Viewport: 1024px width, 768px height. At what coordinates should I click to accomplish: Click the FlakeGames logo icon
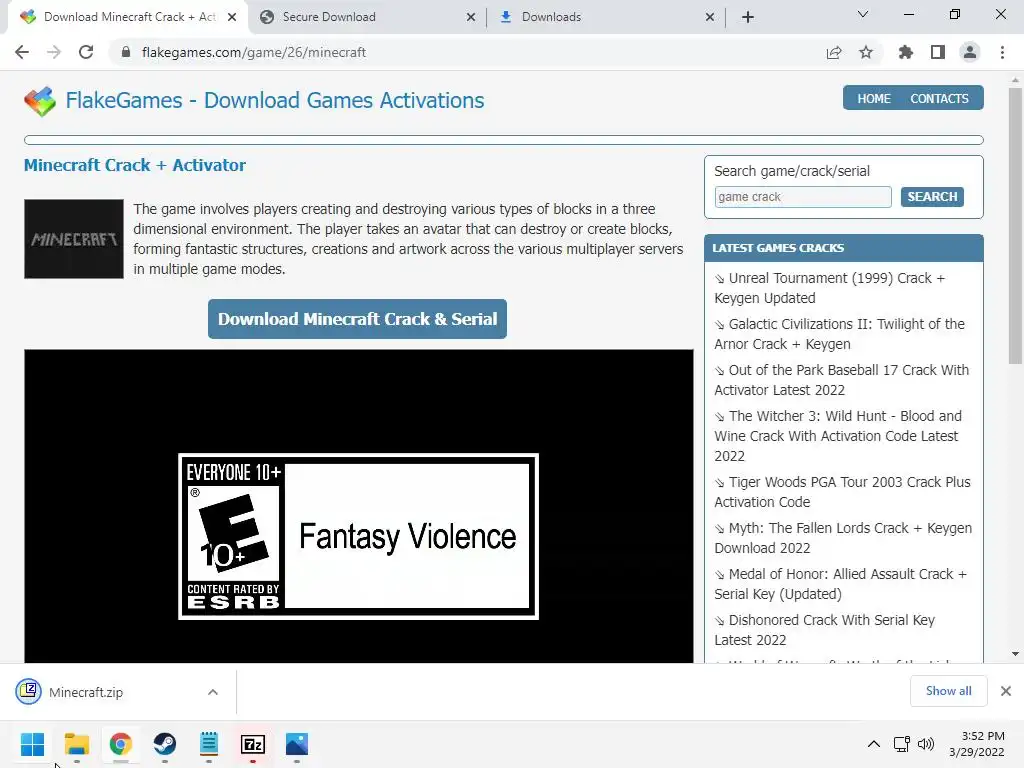(40, 101)
